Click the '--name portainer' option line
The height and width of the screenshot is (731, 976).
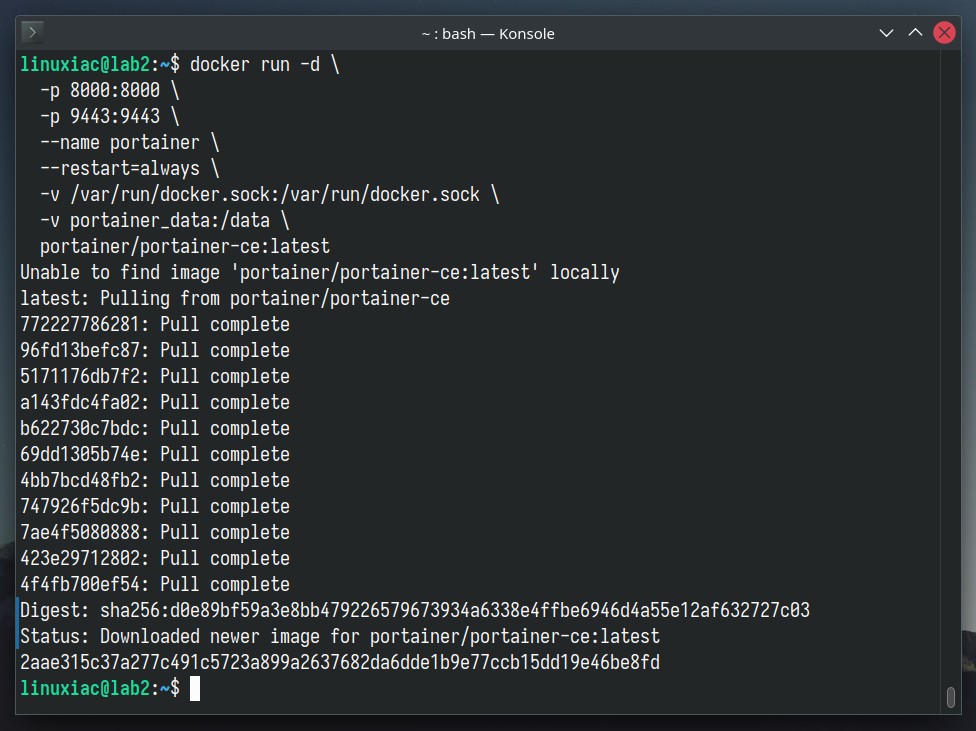[120, 143]
